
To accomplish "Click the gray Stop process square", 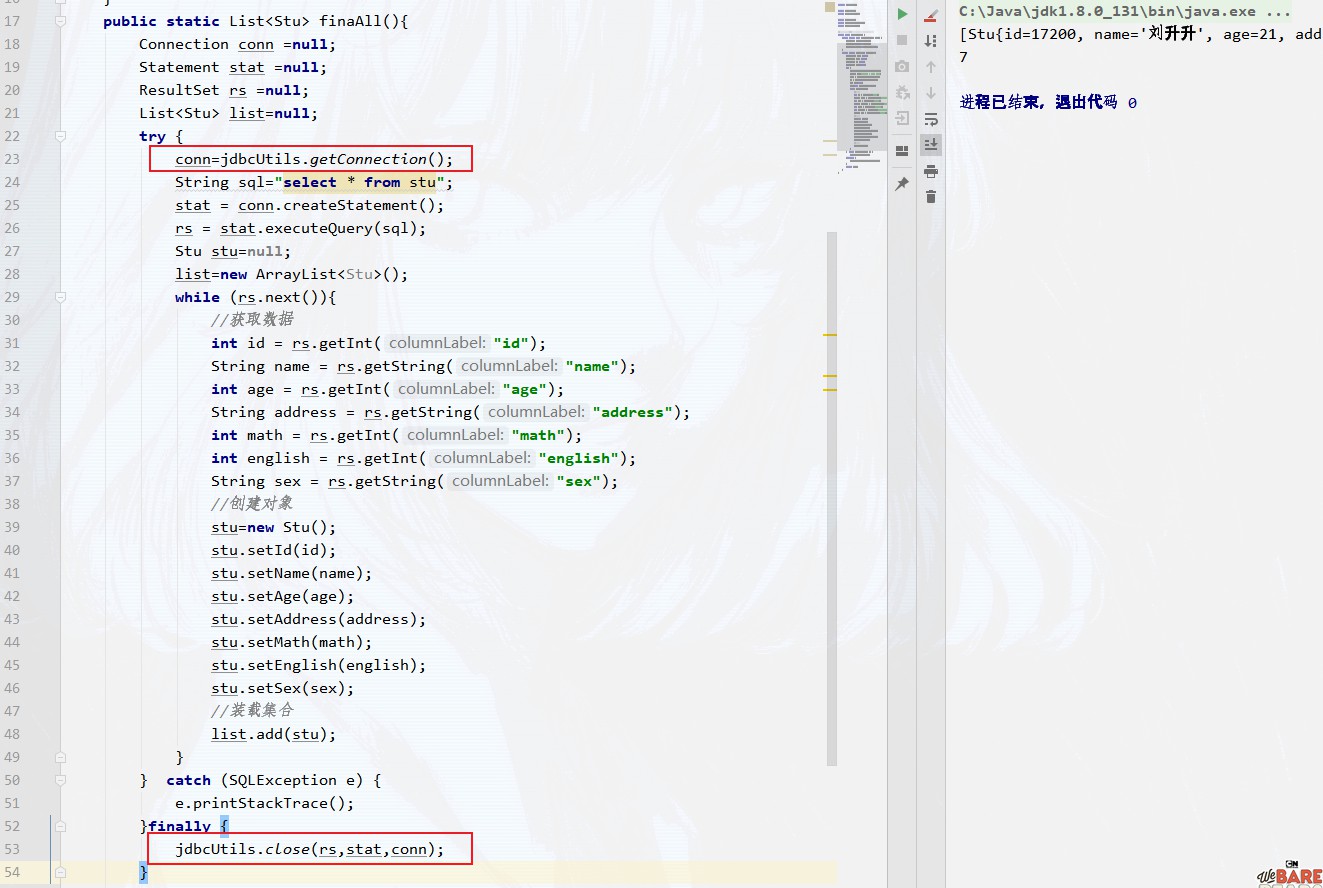I will (902, 40).
